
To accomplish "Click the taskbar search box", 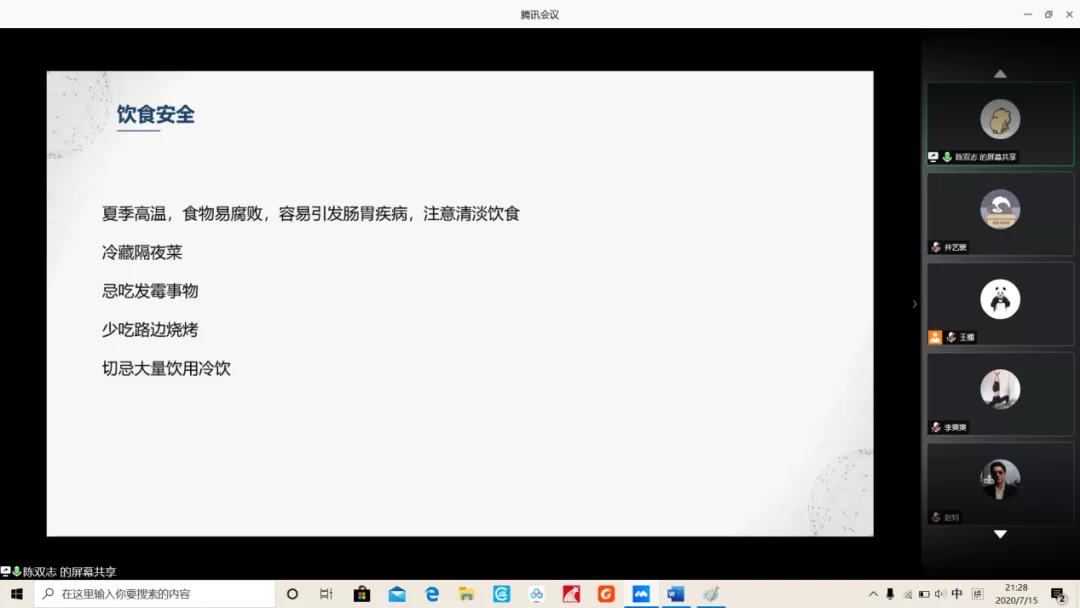I will click(x=155, y=594).
